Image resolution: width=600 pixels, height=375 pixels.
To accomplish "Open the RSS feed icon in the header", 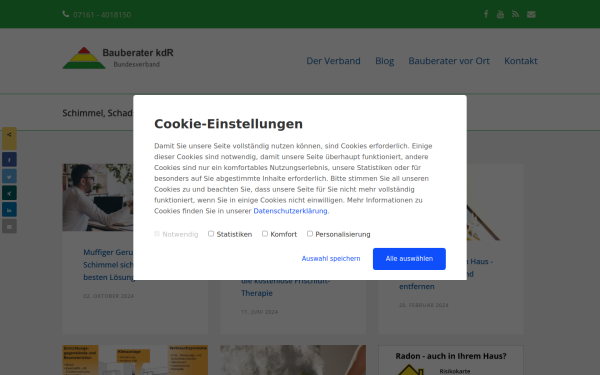I will click(515, 15).
